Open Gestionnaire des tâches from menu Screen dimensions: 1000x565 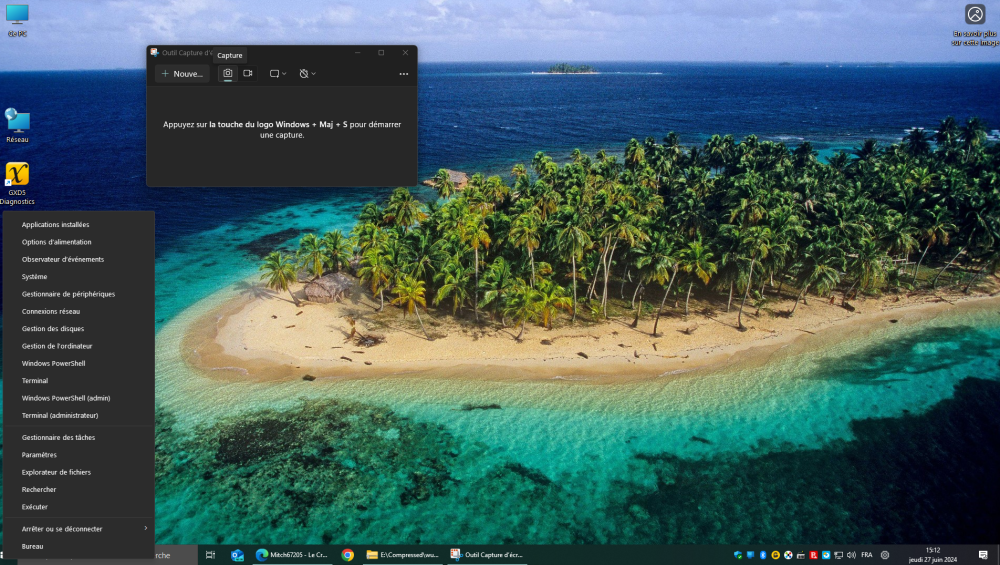(x=58, y=438)
